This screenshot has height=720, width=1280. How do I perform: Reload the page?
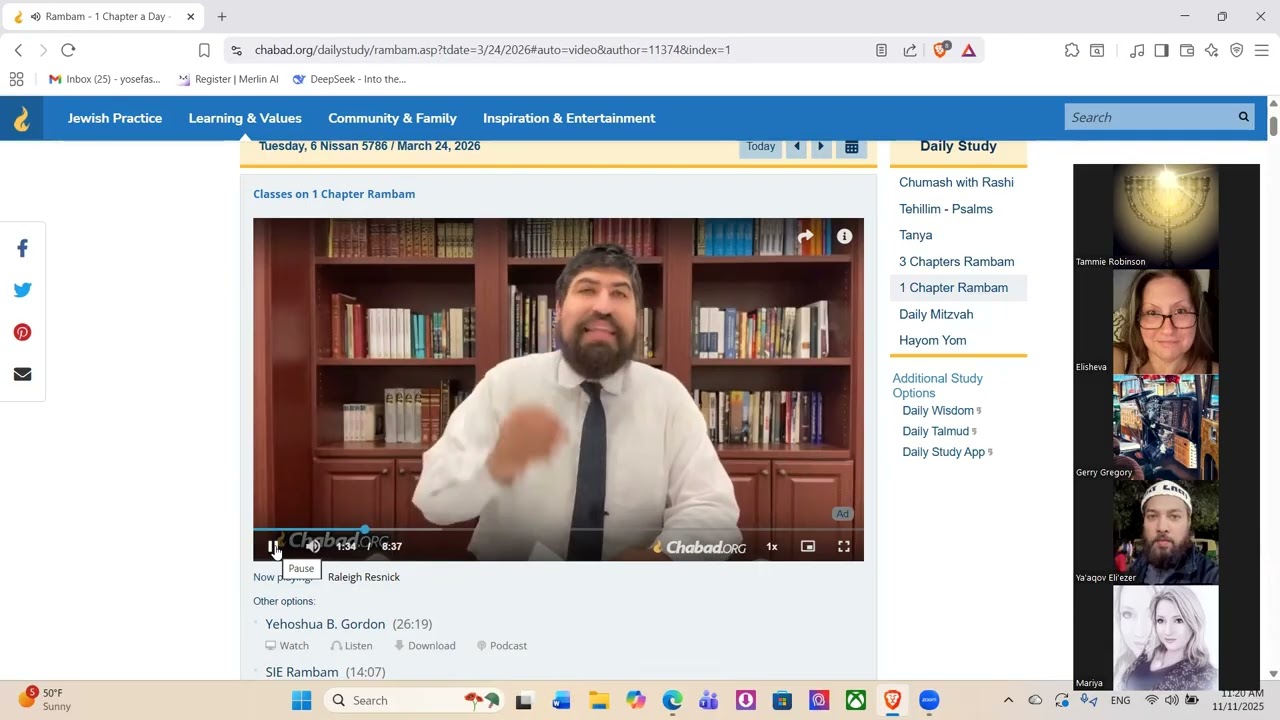[x=68, y=50]
